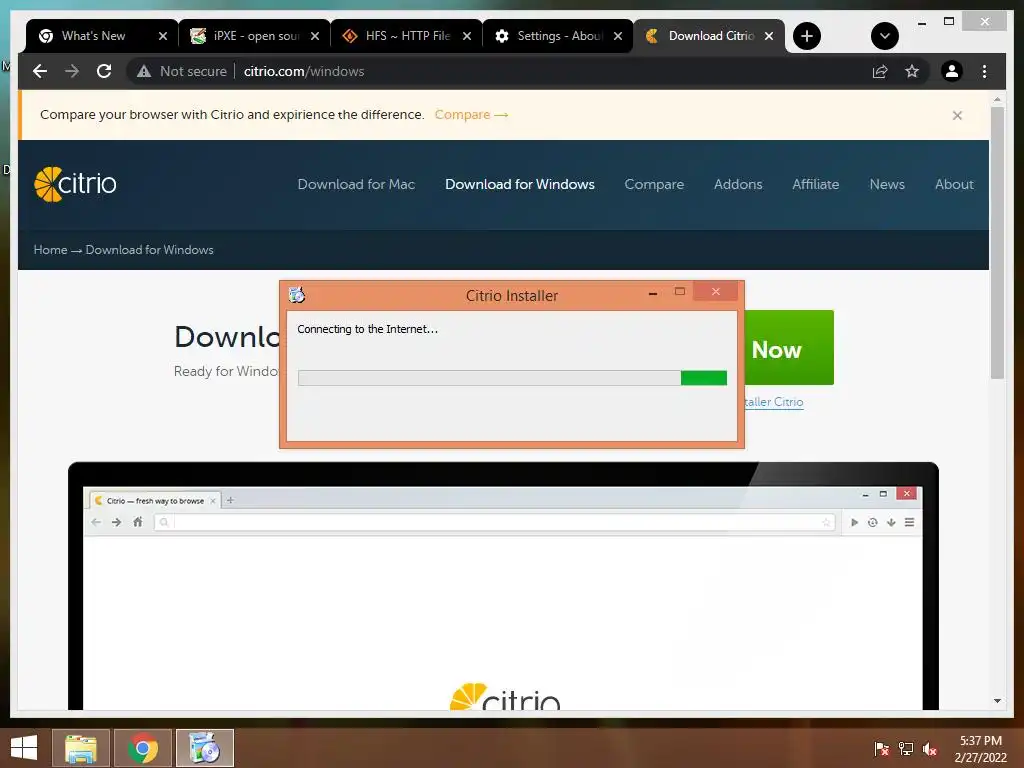Click the installer green progress bar
The height and width of the screenshot is (768, 1024).
513,377
